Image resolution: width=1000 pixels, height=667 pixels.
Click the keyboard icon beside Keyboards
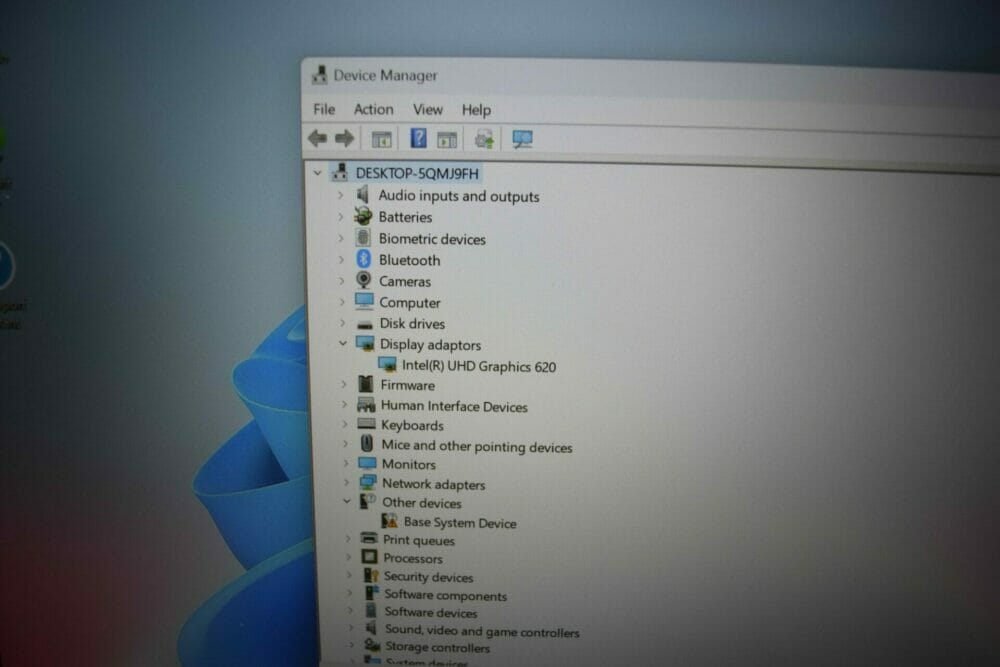click(367, 424)
